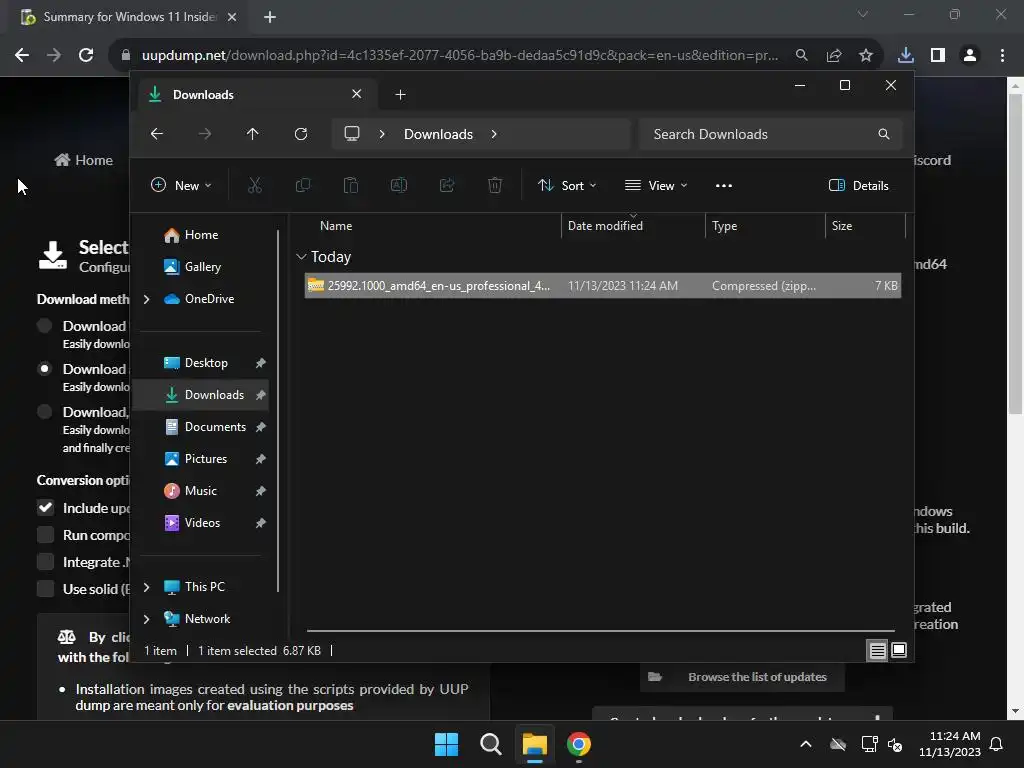Toggle Run component cleanup checkbox
The image size is (1024, 768).
tap(45, 535)
